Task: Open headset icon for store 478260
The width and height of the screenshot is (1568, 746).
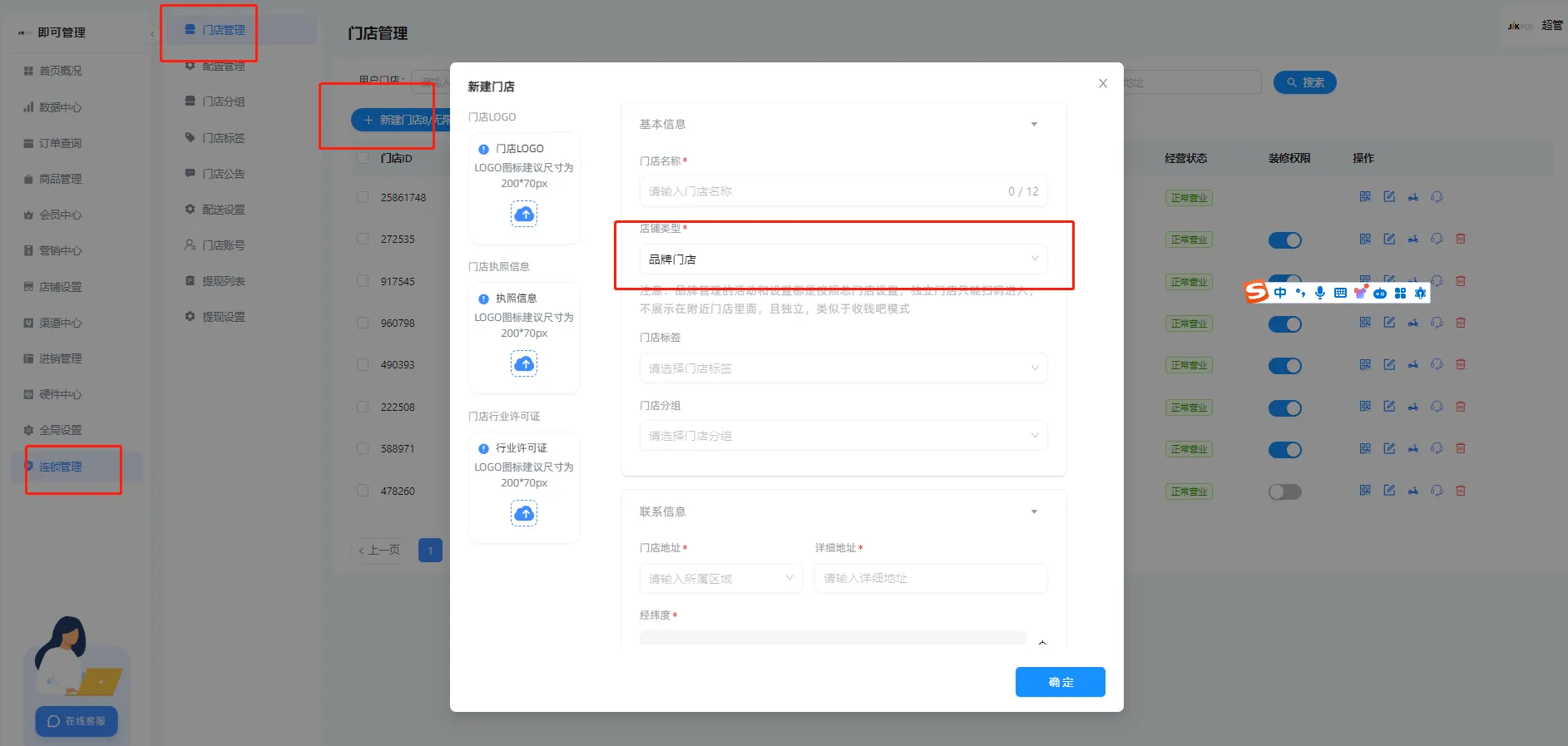Action: (x=1437, y=491)
